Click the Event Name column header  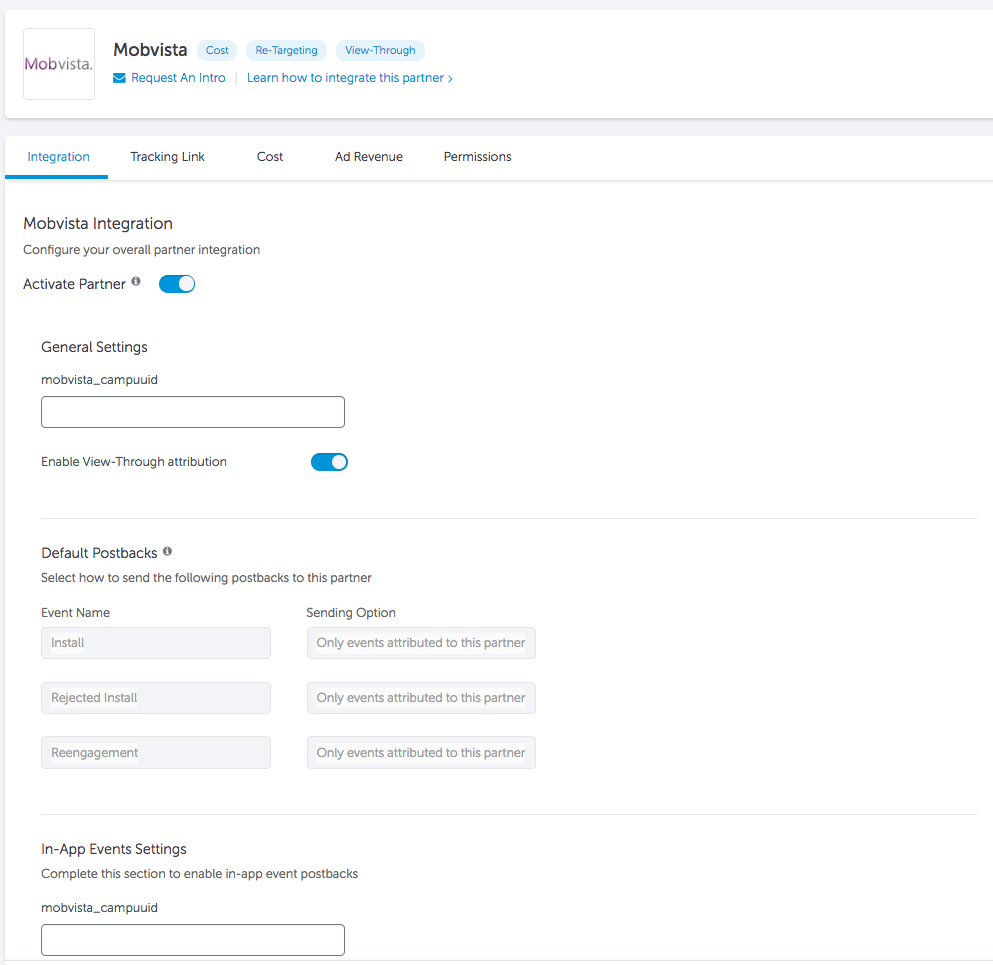(75, 612)
